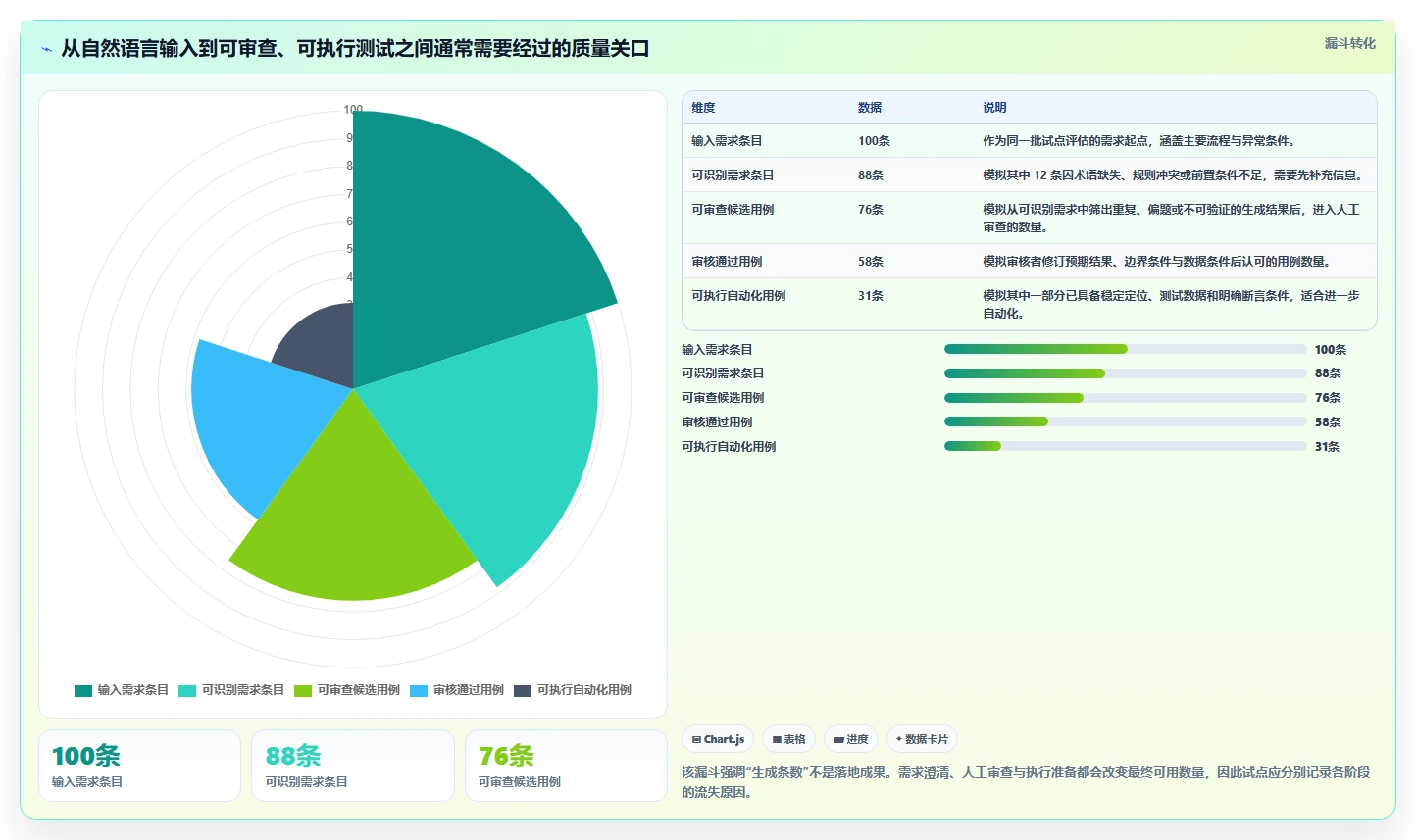Click the 漏斗转化 tag
This screenshot has height=840, width=1416.
(1349, 43)
